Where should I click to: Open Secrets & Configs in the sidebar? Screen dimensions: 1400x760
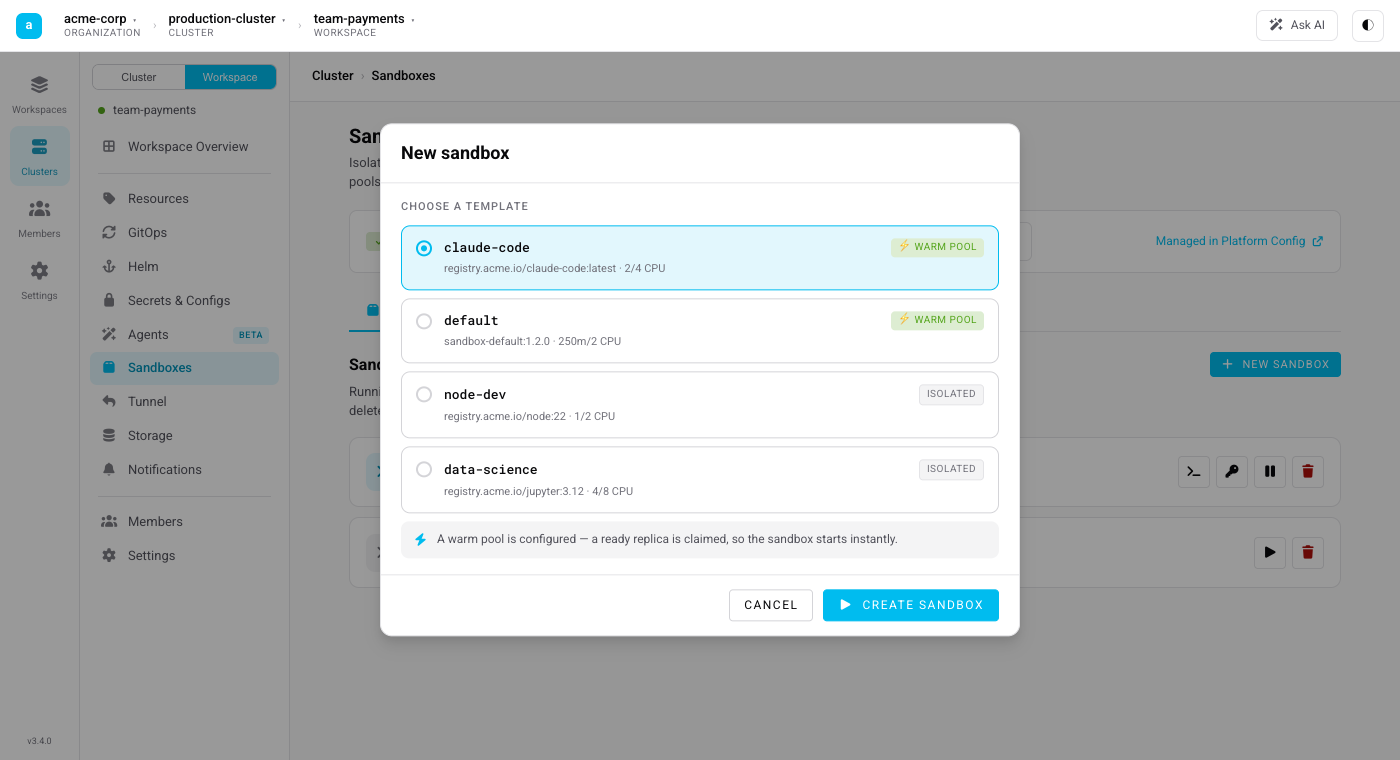click(x=185, y=301)
